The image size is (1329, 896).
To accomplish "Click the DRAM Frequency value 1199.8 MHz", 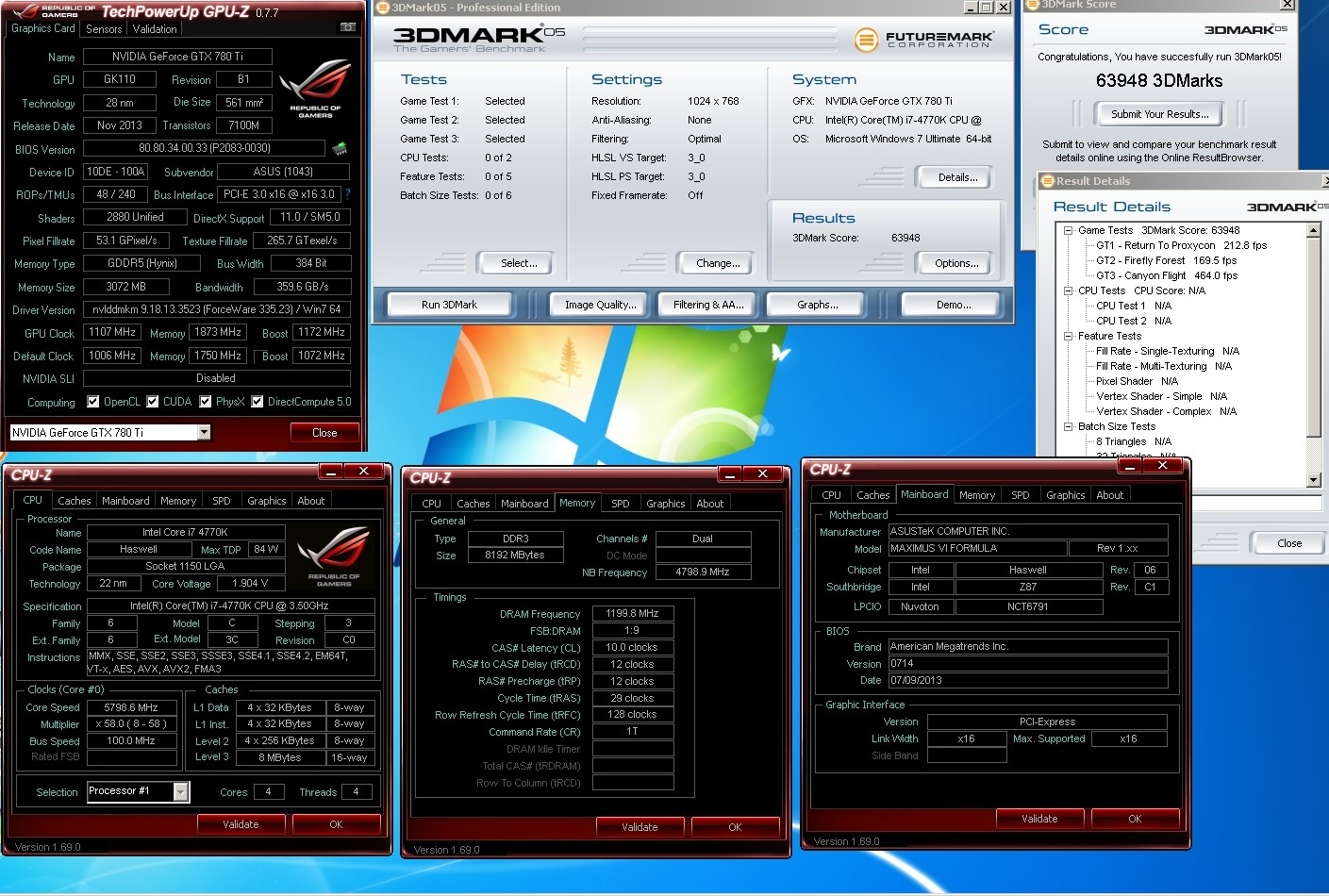I will (632, 613).
